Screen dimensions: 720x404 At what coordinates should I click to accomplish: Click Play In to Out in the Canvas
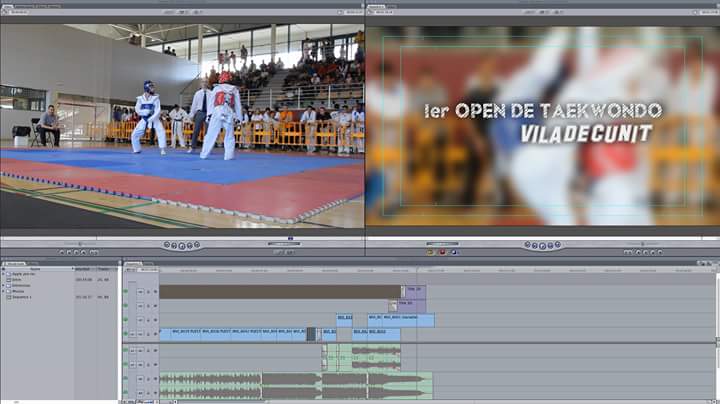coord(534,245)
